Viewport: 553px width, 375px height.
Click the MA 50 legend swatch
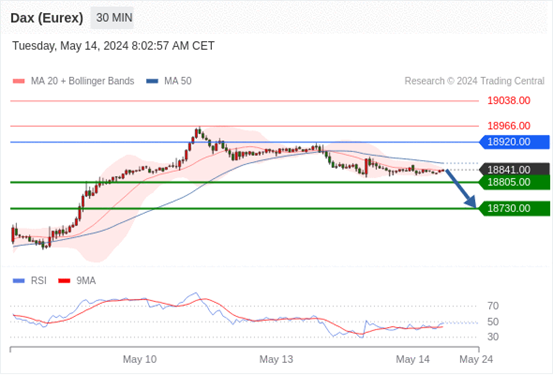[152, 81]
